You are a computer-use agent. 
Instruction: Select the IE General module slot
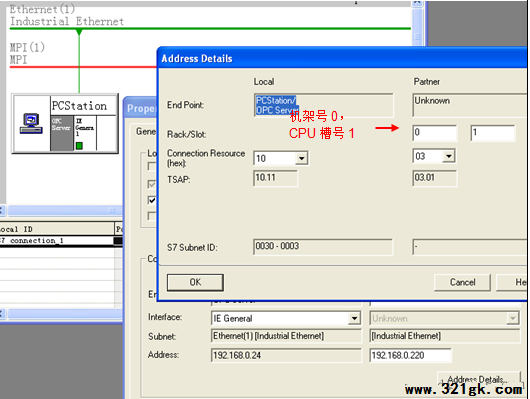pyautogui.click(x=85, y=133)
